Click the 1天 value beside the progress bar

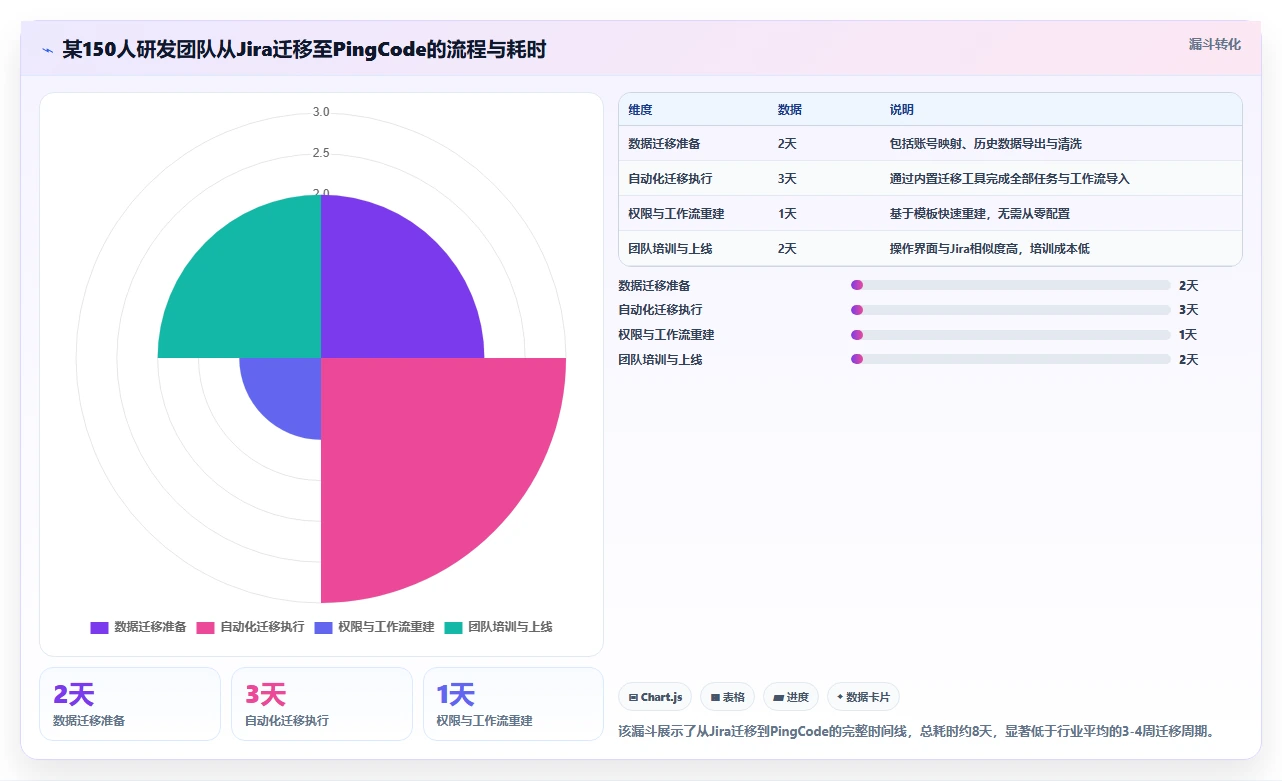click(x=1188, y=335)
